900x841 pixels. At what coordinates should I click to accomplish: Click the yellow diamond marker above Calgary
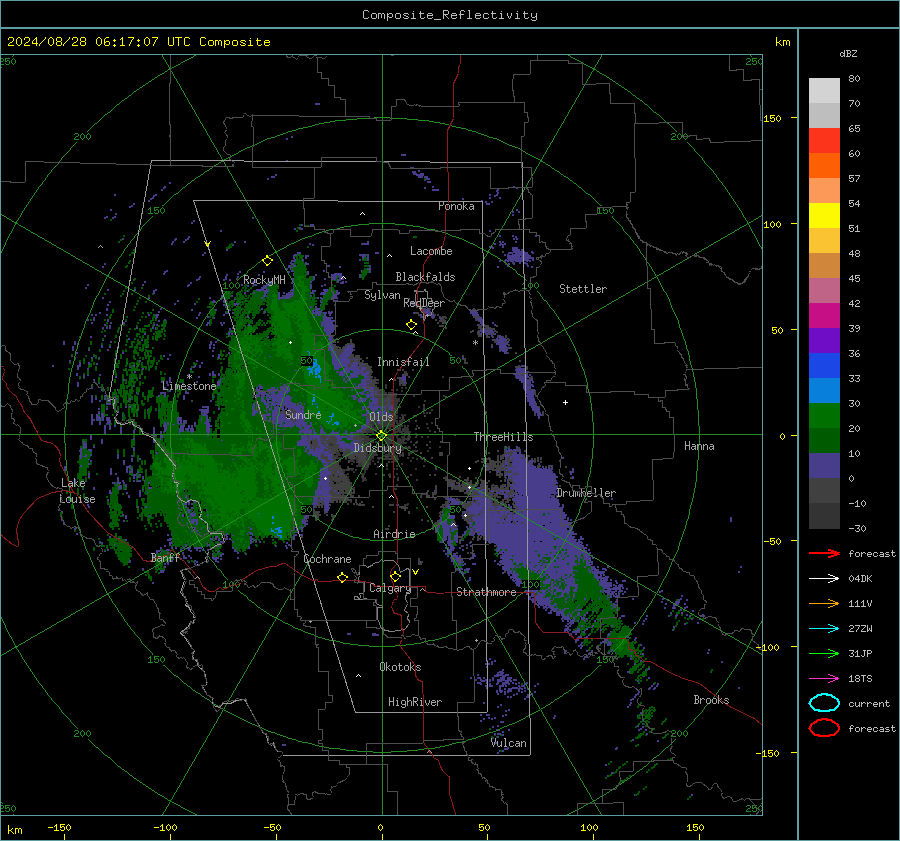click(395, 576)
